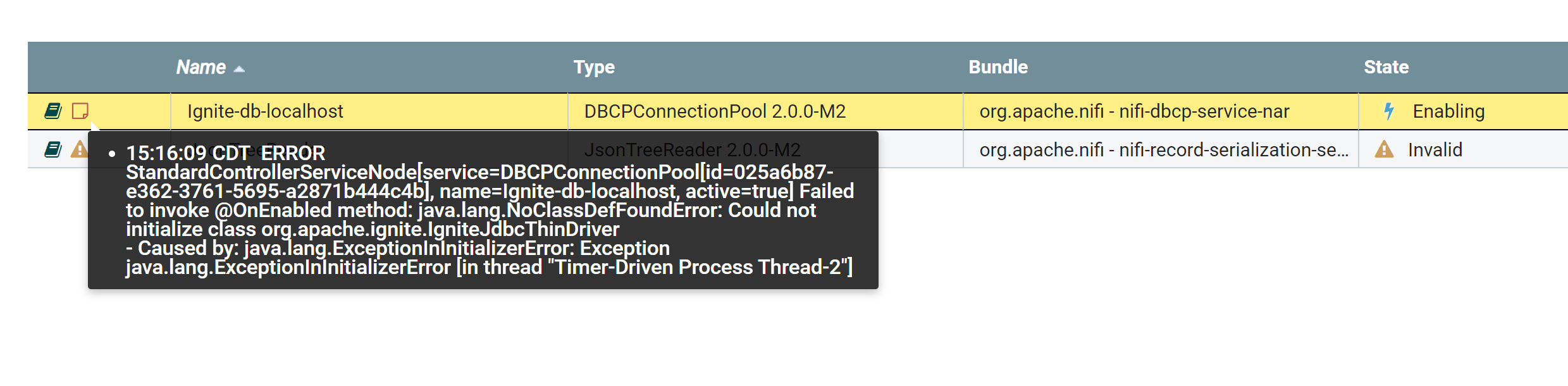Click the sort arrow next to Name
The height and width of the screenshot is (386, 1568).
(240, 69)
